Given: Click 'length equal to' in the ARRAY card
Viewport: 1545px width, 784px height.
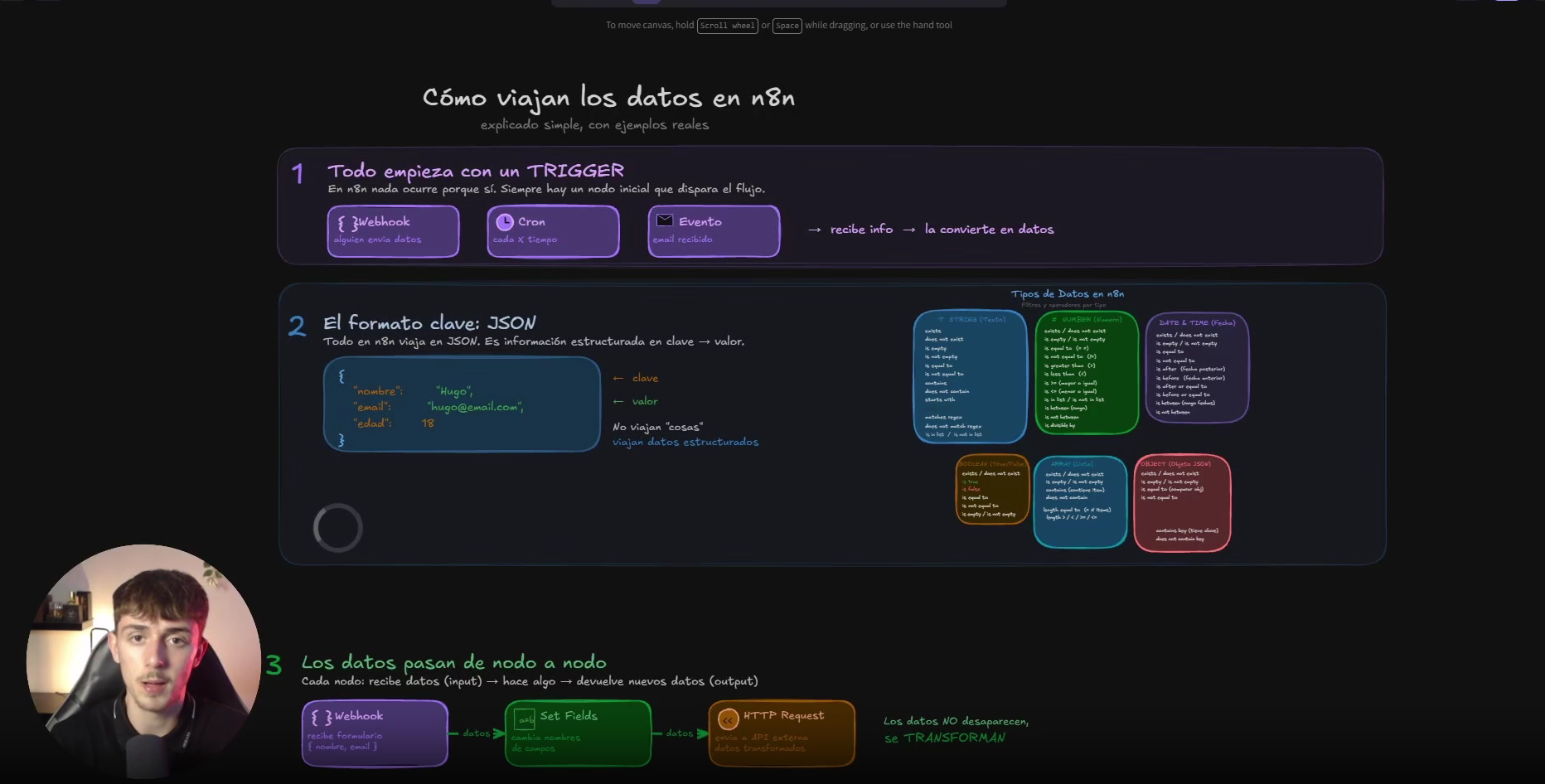Looking at the screenshot, I should click(1062, 510).
